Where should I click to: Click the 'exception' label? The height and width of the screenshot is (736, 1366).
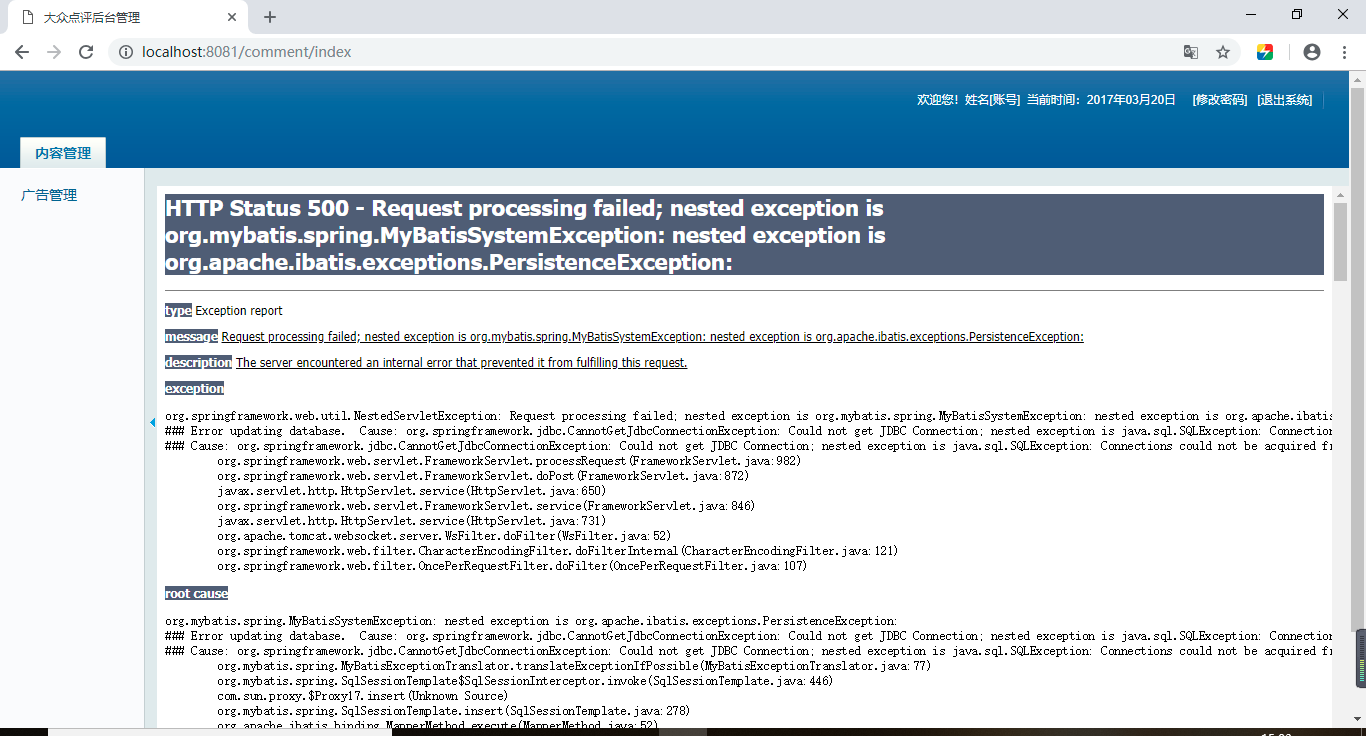194,388
